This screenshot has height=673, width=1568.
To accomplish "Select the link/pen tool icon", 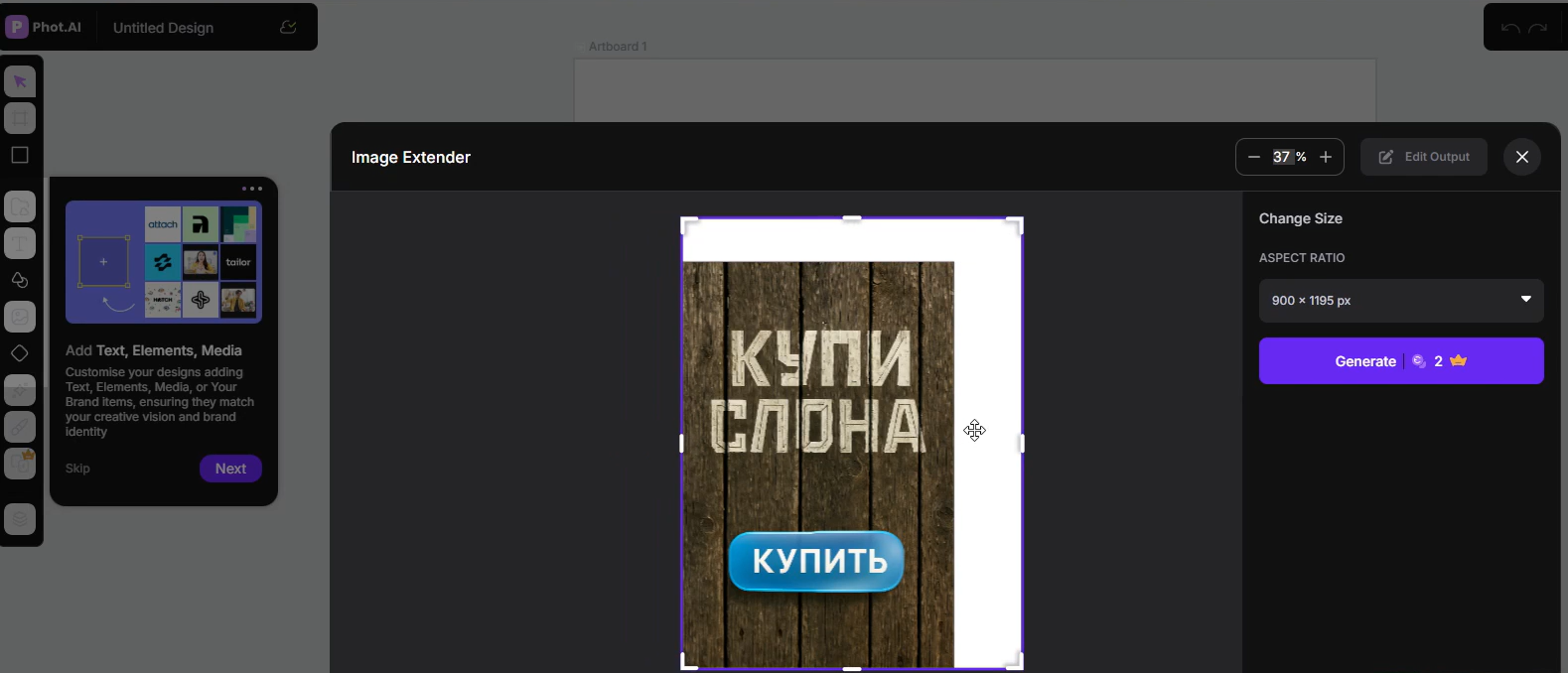I will 20,427.
